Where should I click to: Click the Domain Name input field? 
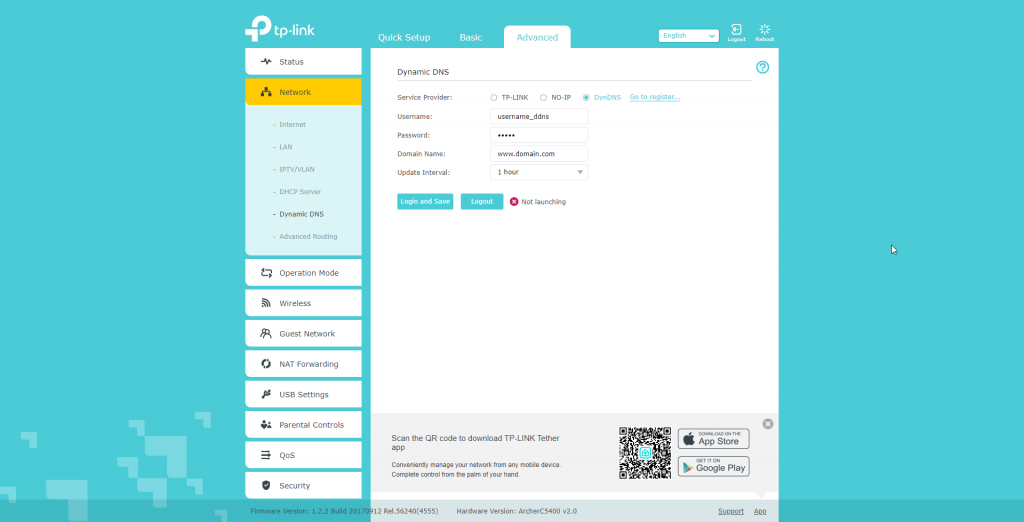point(539,154)
